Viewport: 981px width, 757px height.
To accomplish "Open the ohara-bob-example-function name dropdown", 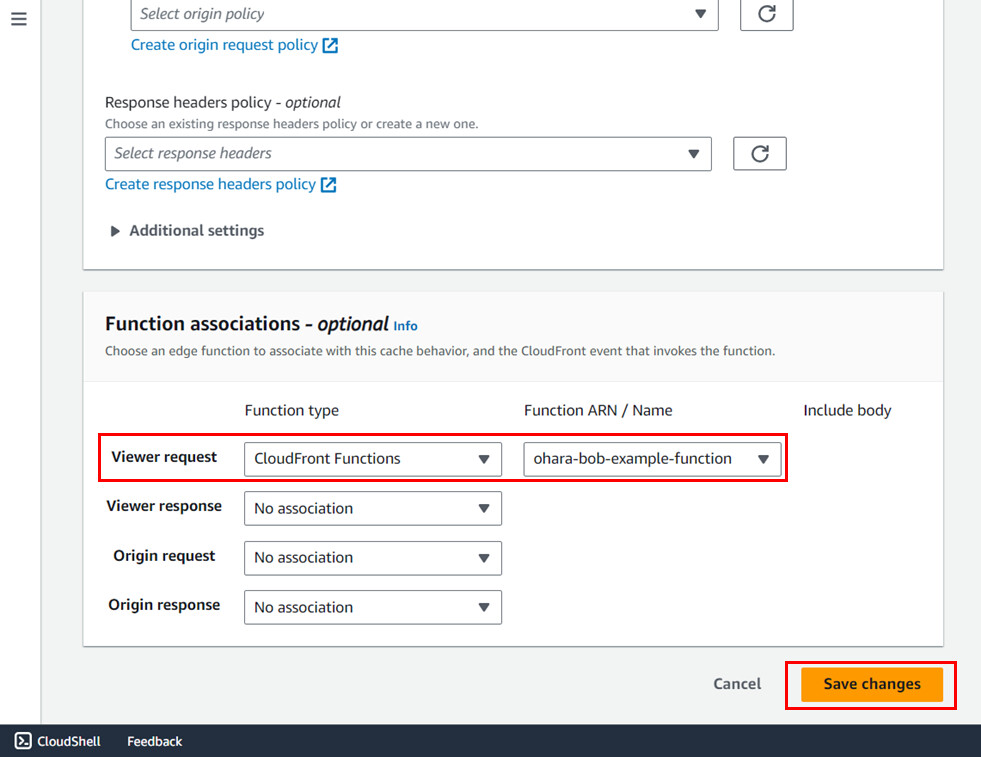I will 651,459.
